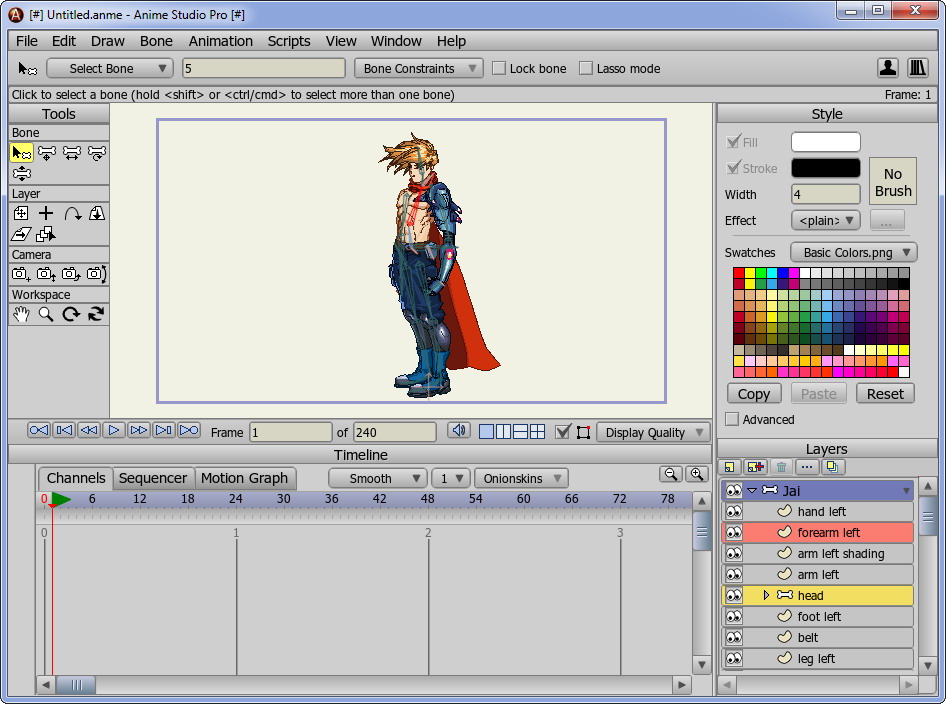The width and height of the screenshot is (946, 704).
Task: Rewind to the first frame
Action: click(39, 430)
